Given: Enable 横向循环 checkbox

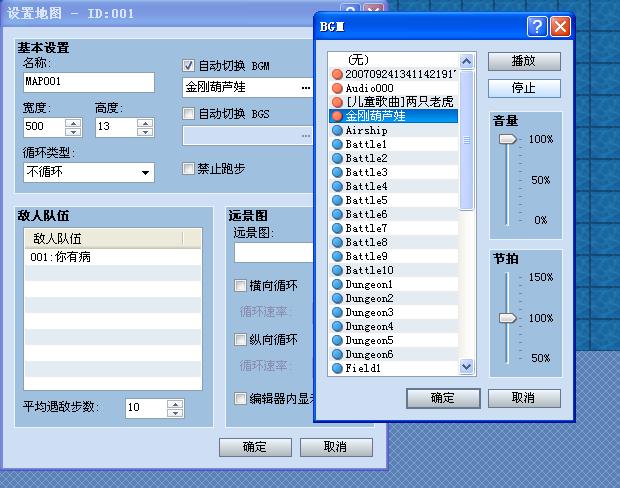Looking at the screenshot, I should (240, 286).
